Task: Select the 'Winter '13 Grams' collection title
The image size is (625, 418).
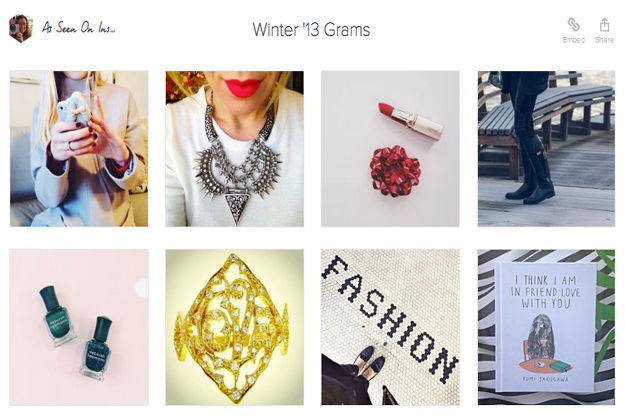Action: [x=311, y=30]
